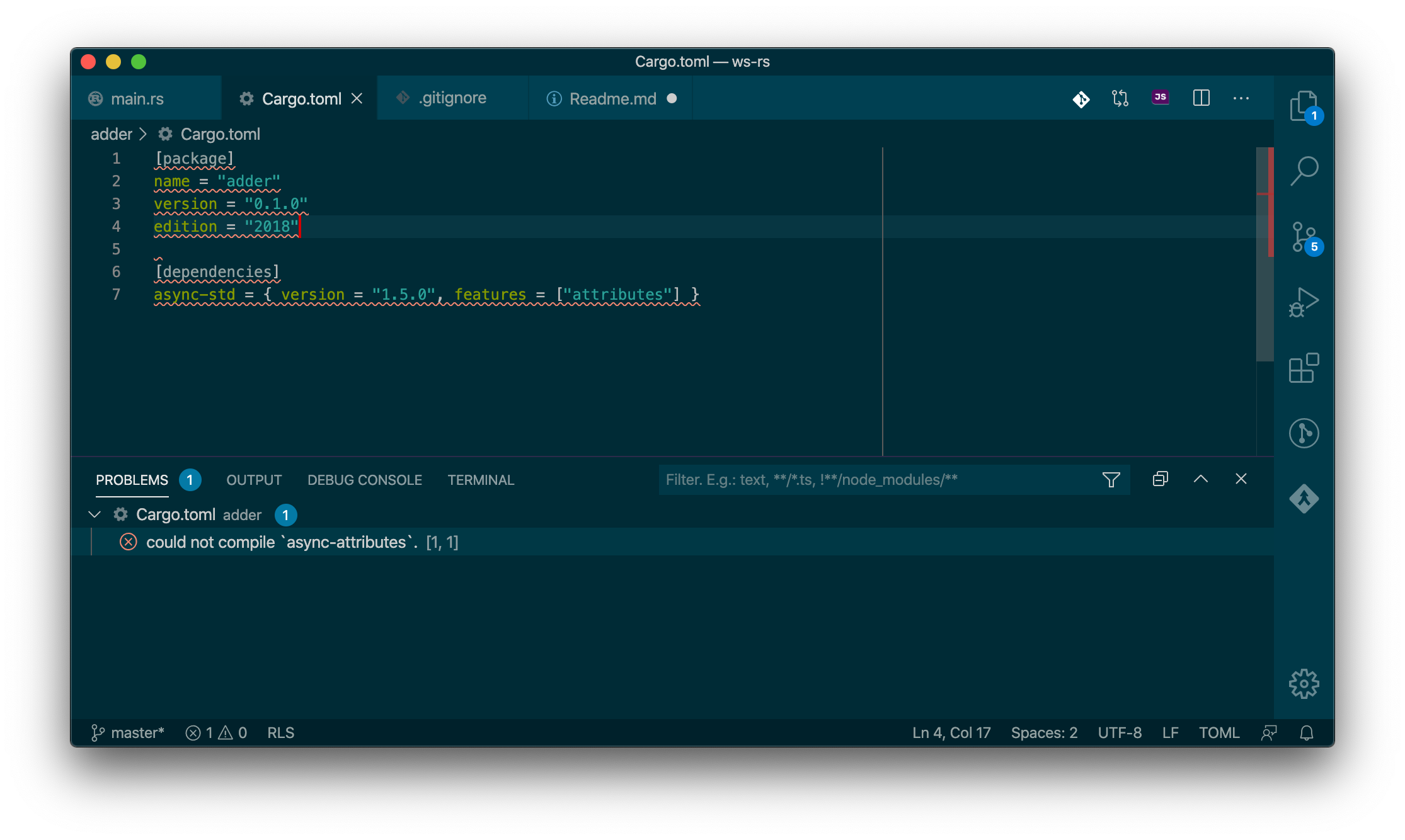1405x840 pixels.
Task: Click the split editor right icon
Action: [1201, 98]
